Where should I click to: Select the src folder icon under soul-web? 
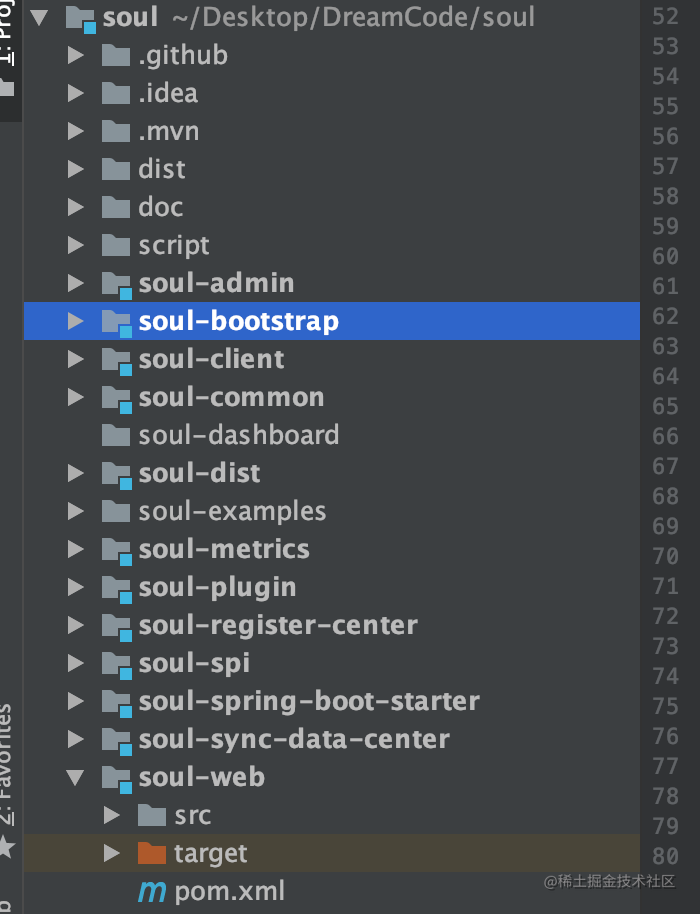click(x=152, y=815)
